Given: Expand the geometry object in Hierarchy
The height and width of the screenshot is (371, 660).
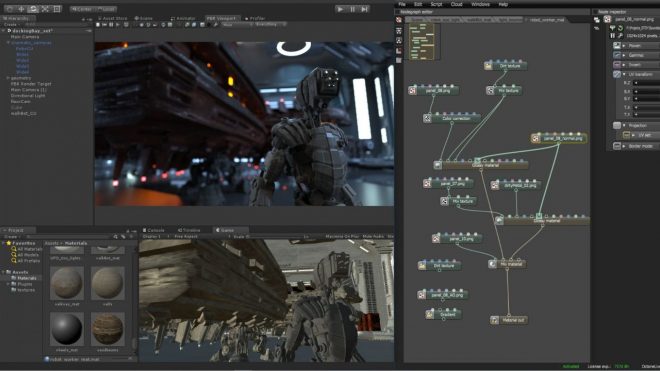Looking at the screenshot, I should (x=8, y=78).
